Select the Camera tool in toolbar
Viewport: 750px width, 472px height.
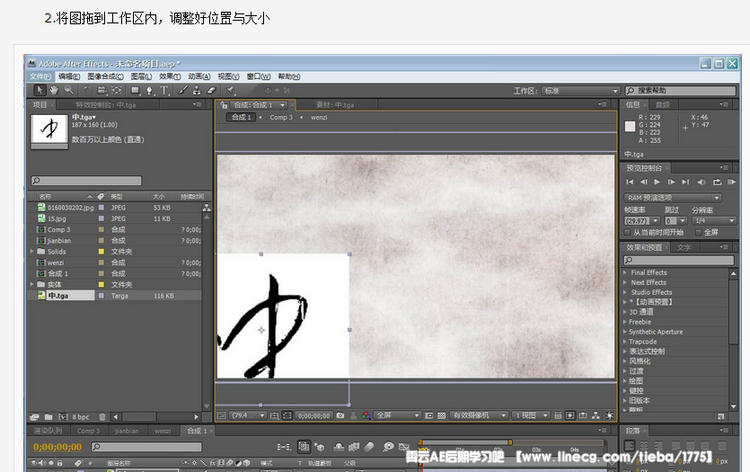(x=102, y=90)
